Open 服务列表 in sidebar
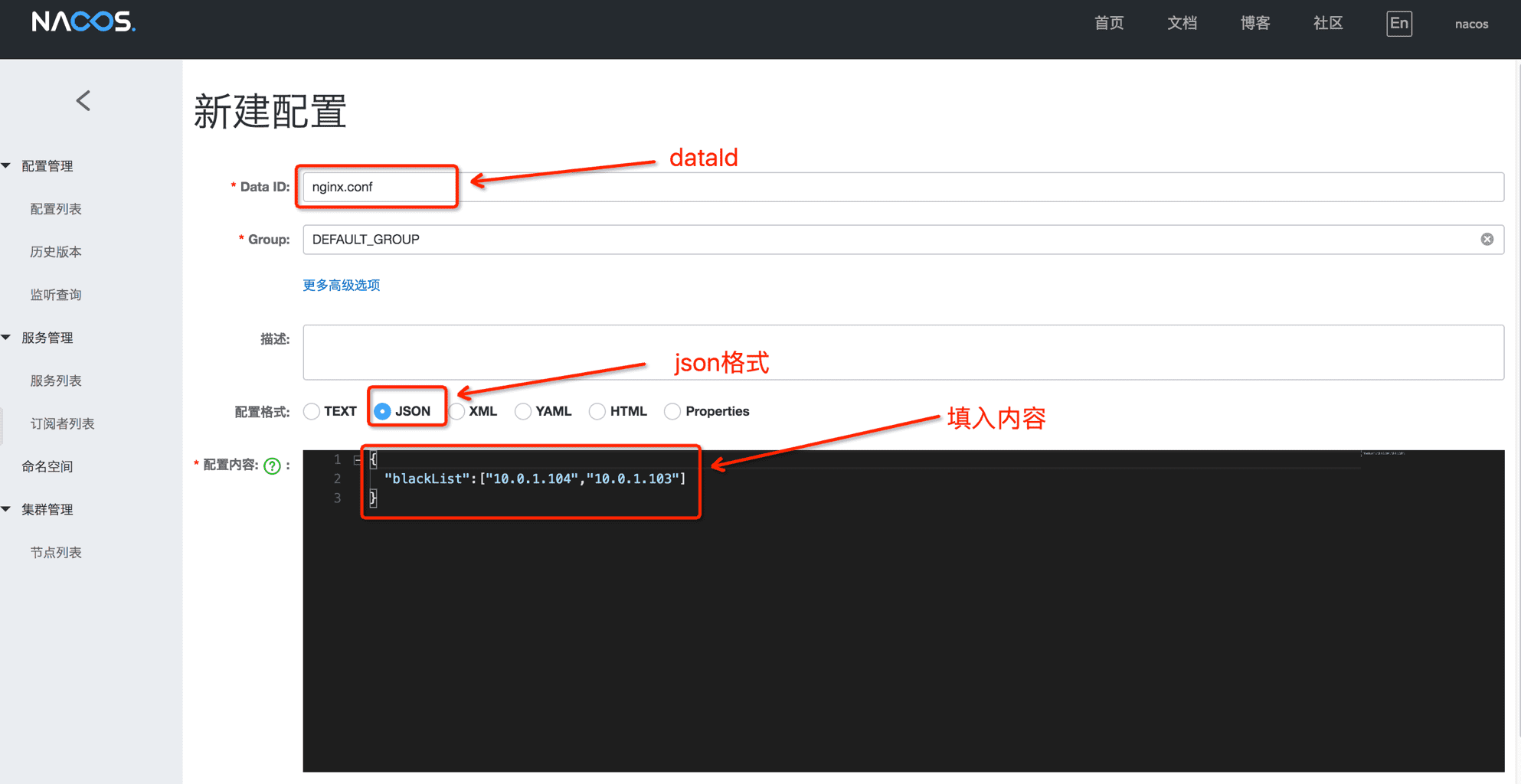 [56, 381]
